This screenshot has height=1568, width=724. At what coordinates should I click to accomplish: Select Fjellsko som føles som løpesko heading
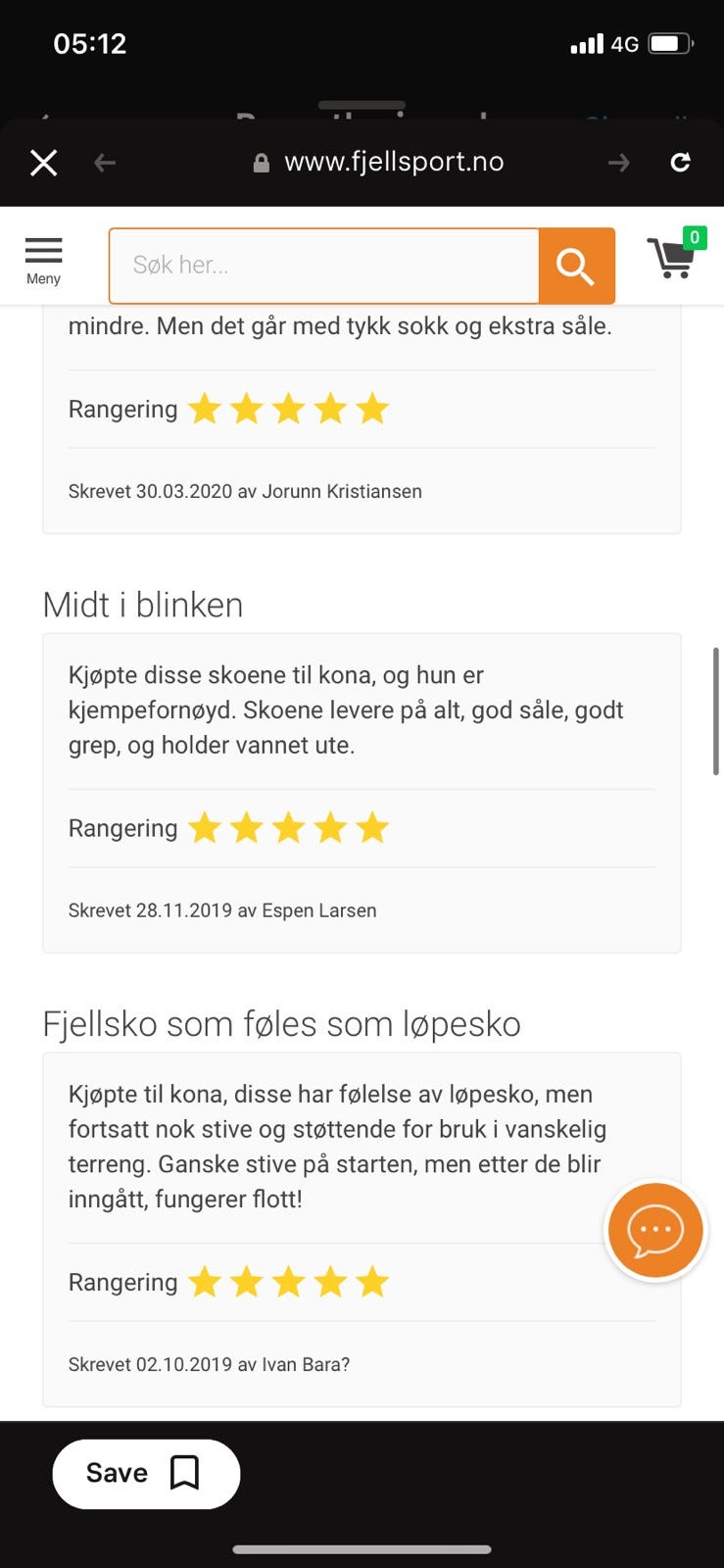(x=282, y=1024)
